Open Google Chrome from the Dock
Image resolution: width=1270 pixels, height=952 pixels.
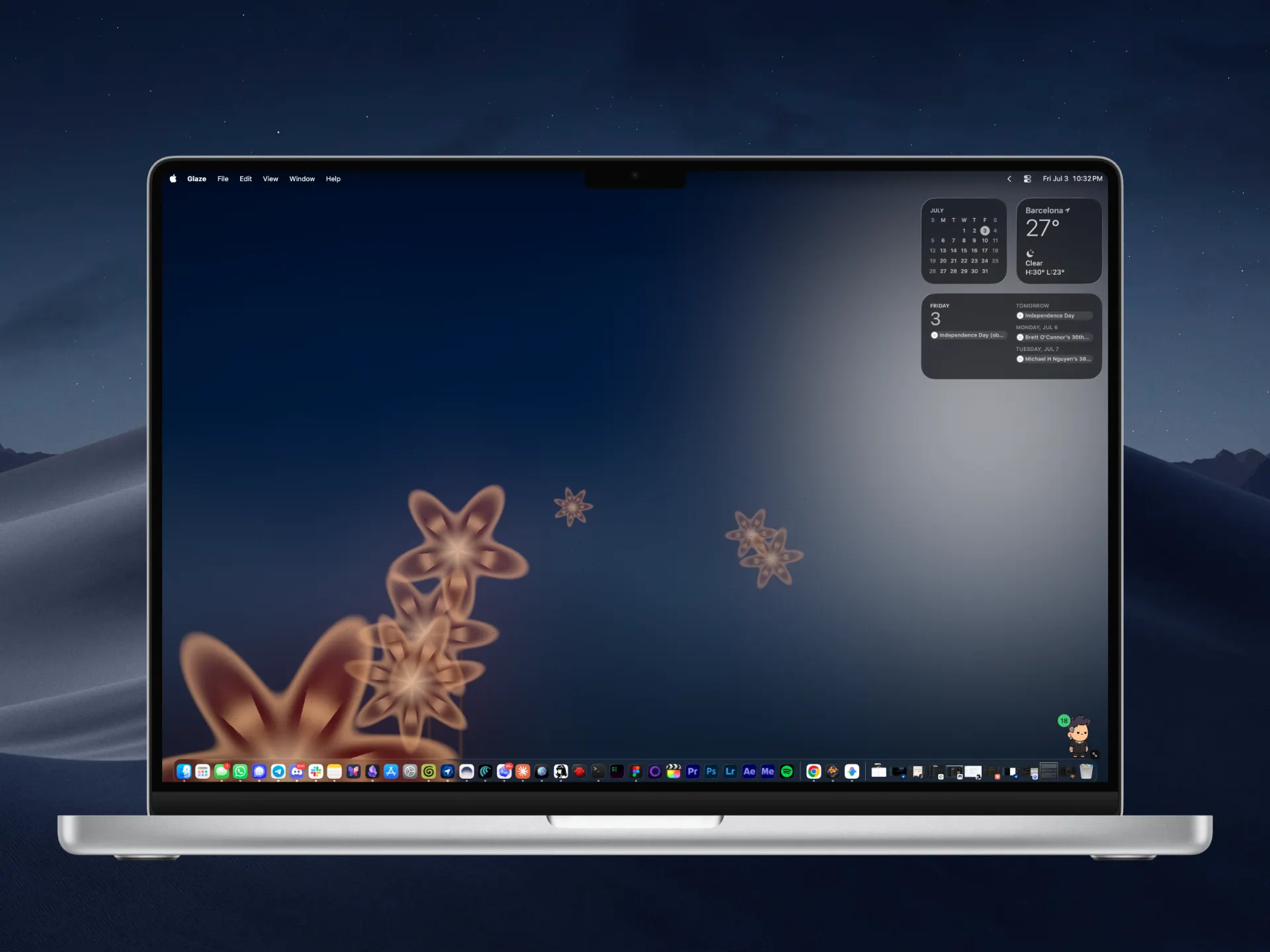(814, 772)
